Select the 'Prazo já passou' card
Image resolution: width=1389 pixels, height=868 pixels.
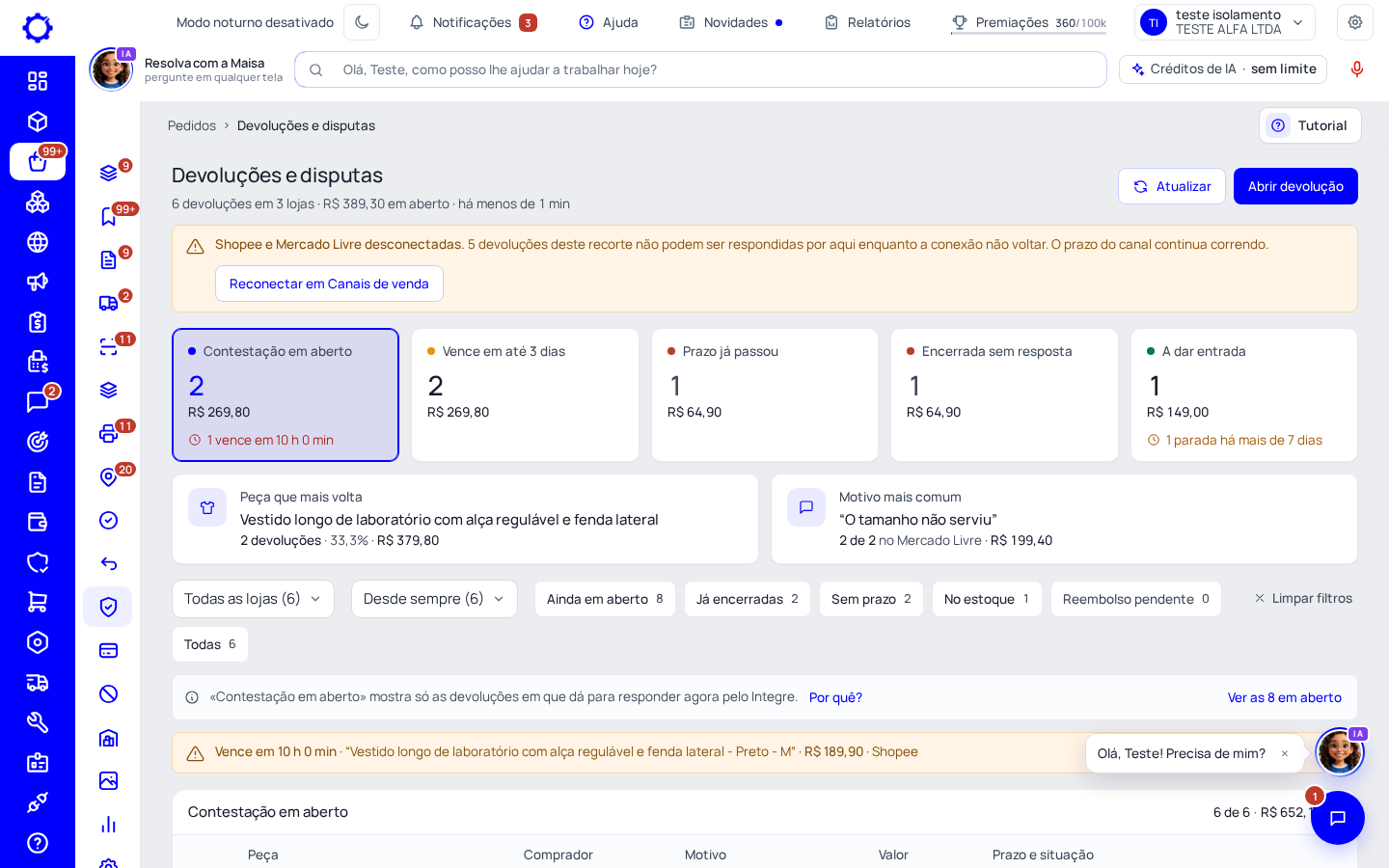[x=765, y=395]
